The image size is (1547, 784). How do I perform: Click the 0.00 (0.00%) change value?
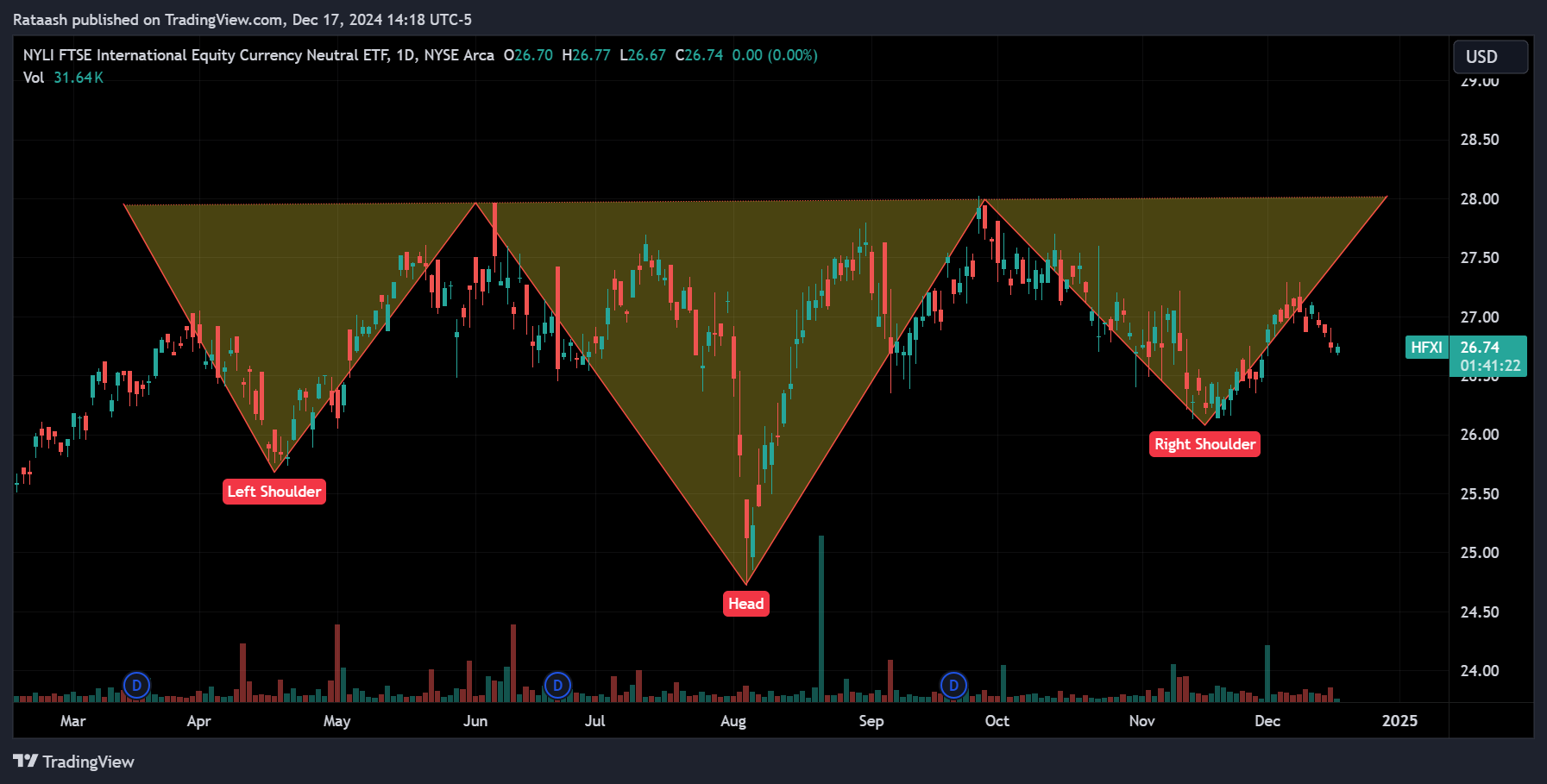tap(775, 55)
